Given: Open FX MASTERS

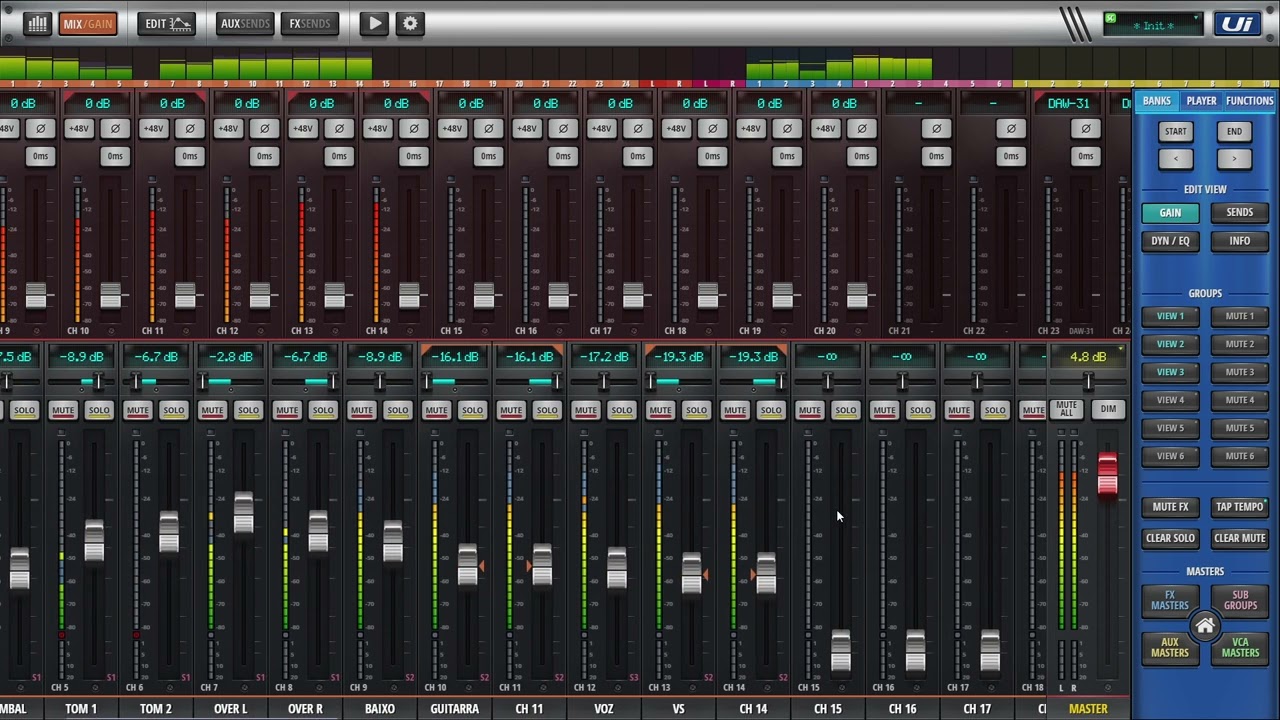Looking at the screenshot, I should pos(1169,600).
